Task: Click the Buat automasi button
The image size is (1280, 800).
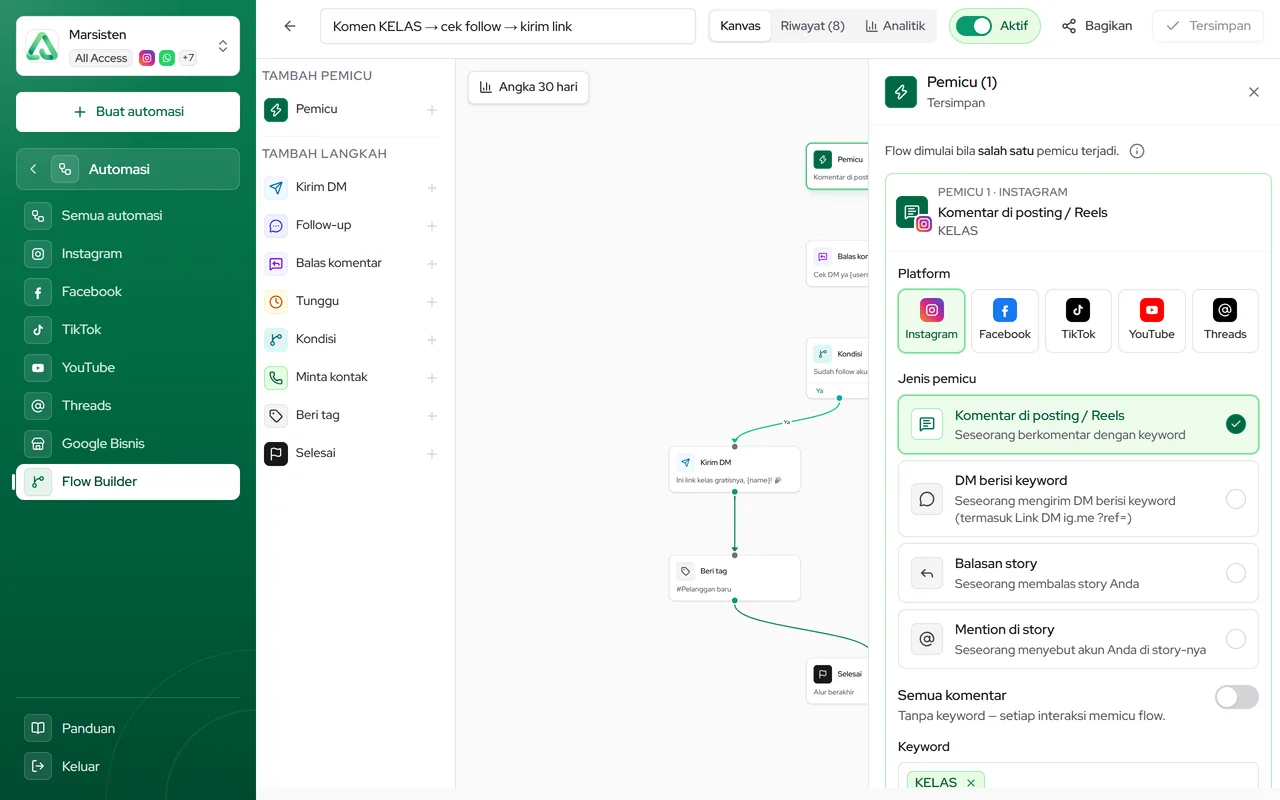Action: coord(128,112)
